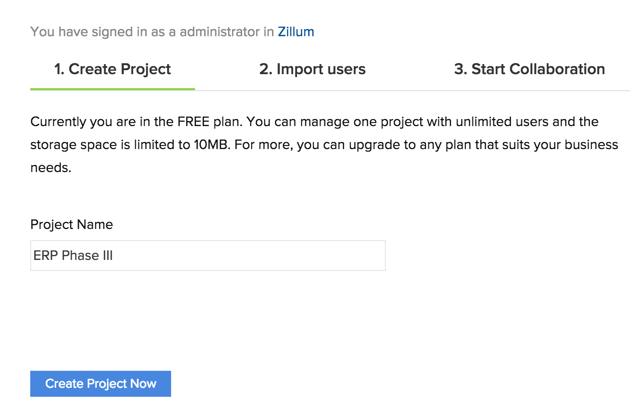The width and height of the screenshot is (642, 413).
Task: Click the Project Name label
Action: (71, 225)
